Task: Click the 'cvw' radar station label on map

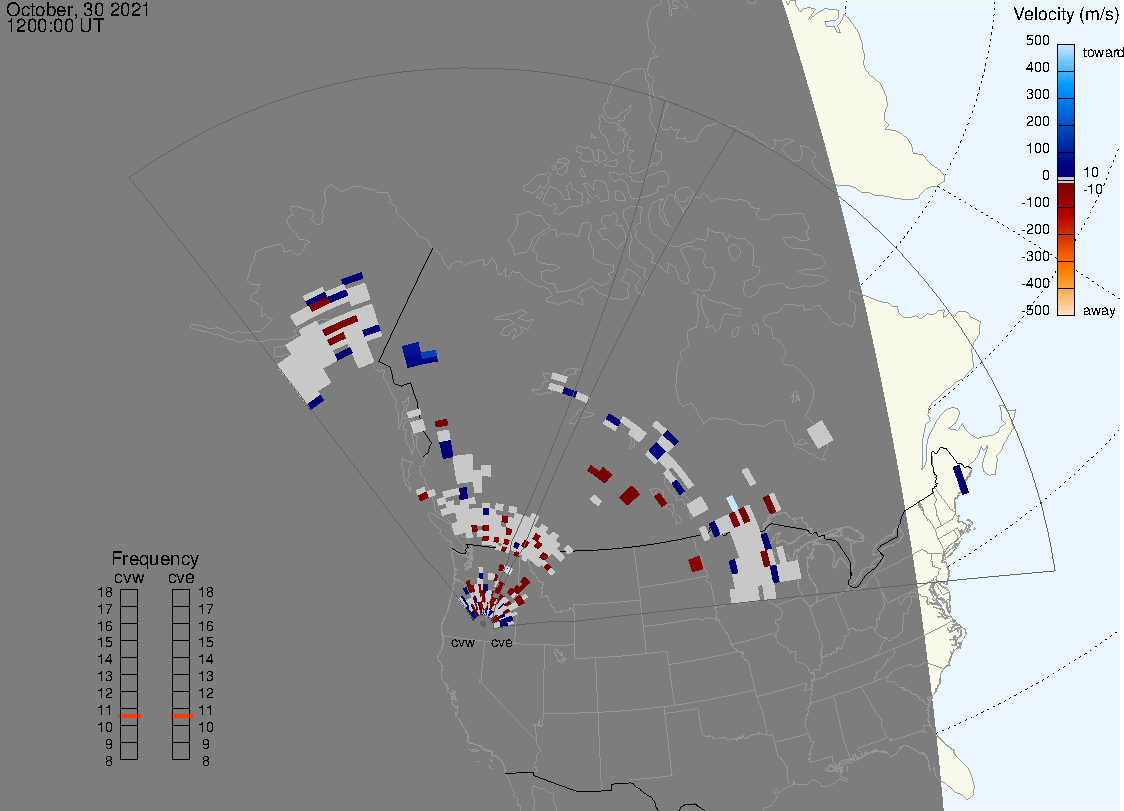Action: tap(463, 642)
